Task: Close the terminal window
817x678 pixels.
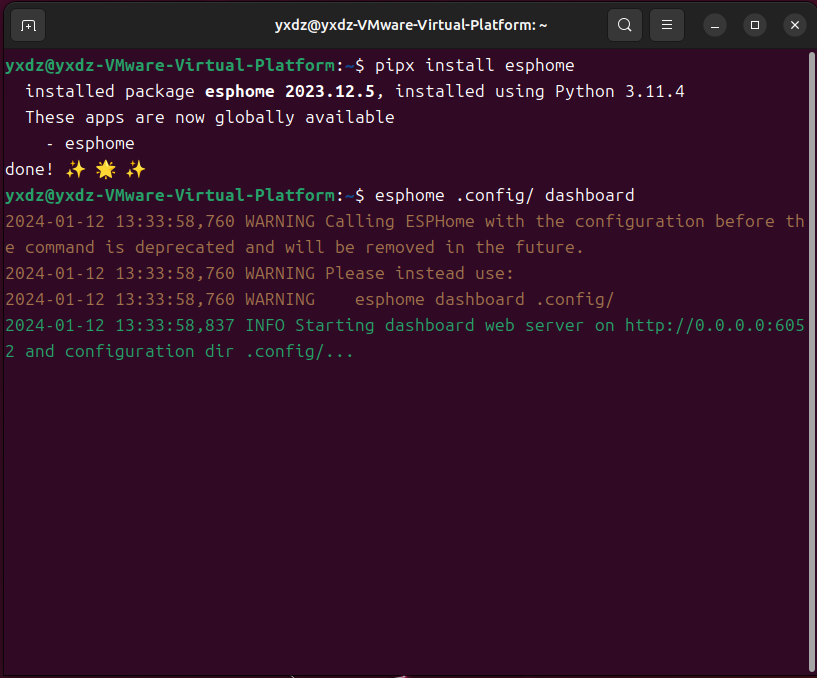Action: 795,25
